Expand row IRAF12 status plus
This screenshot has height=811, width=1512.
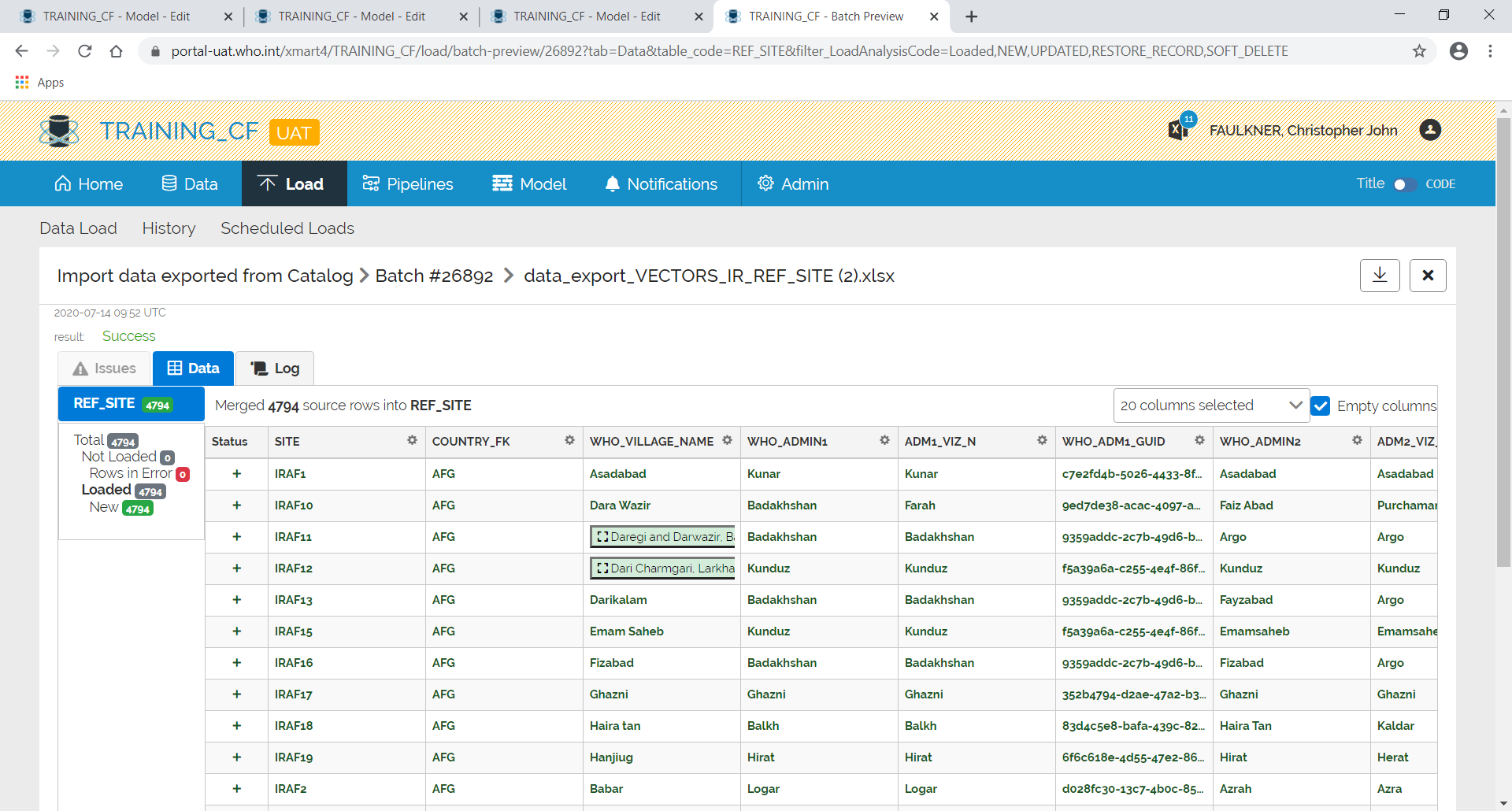tap(236, 568)
